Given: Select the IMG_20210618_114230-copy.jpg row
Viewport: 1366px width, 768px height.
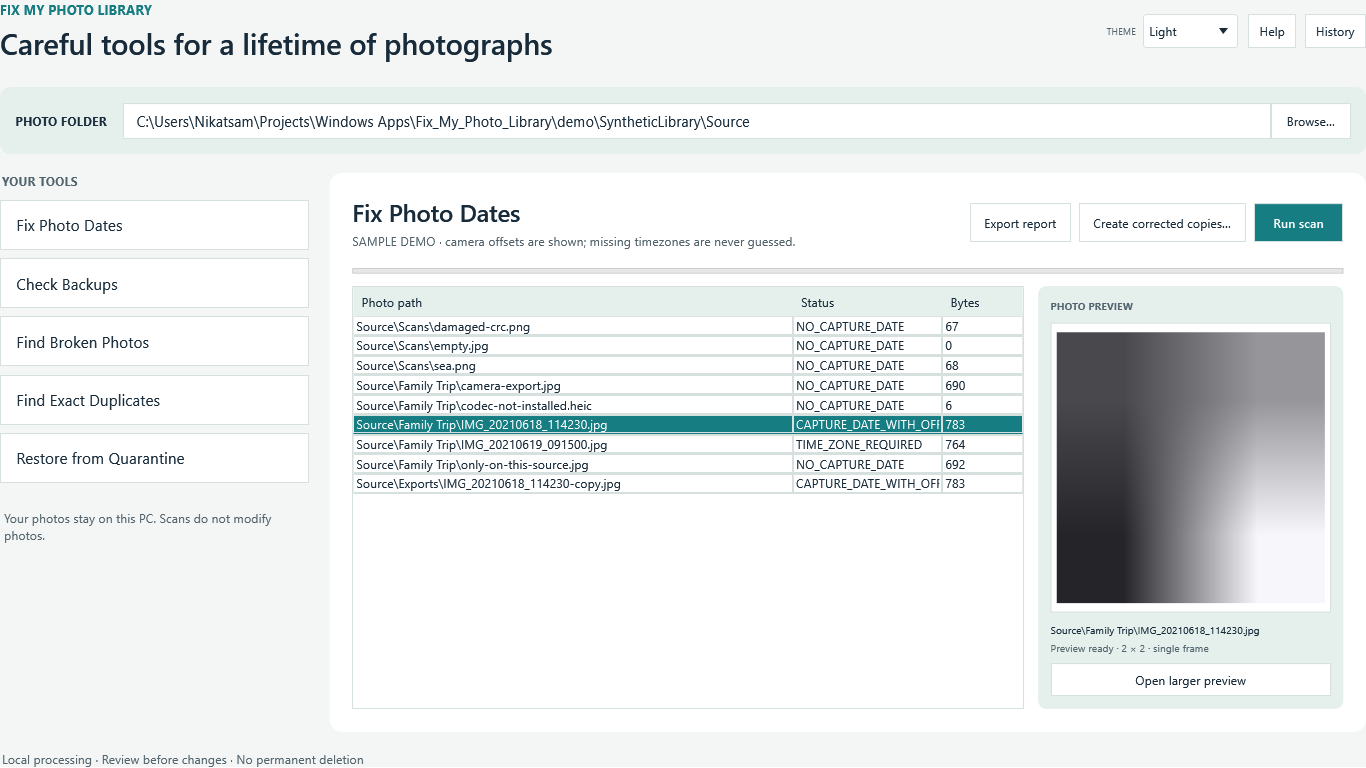Looking at the screenshot, I should tap(688, 484).
